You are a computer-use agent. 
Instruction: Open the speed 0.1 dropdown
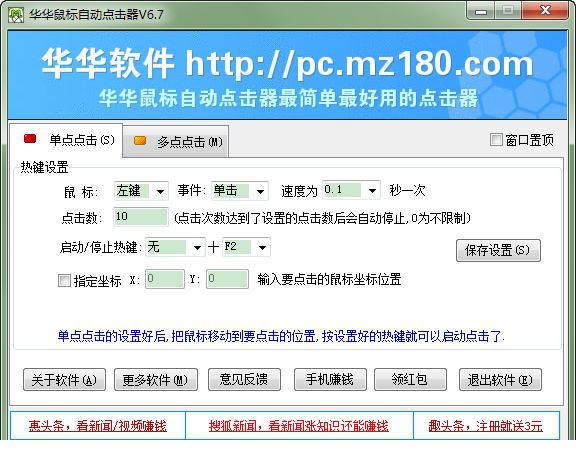[x=351, y=190]
